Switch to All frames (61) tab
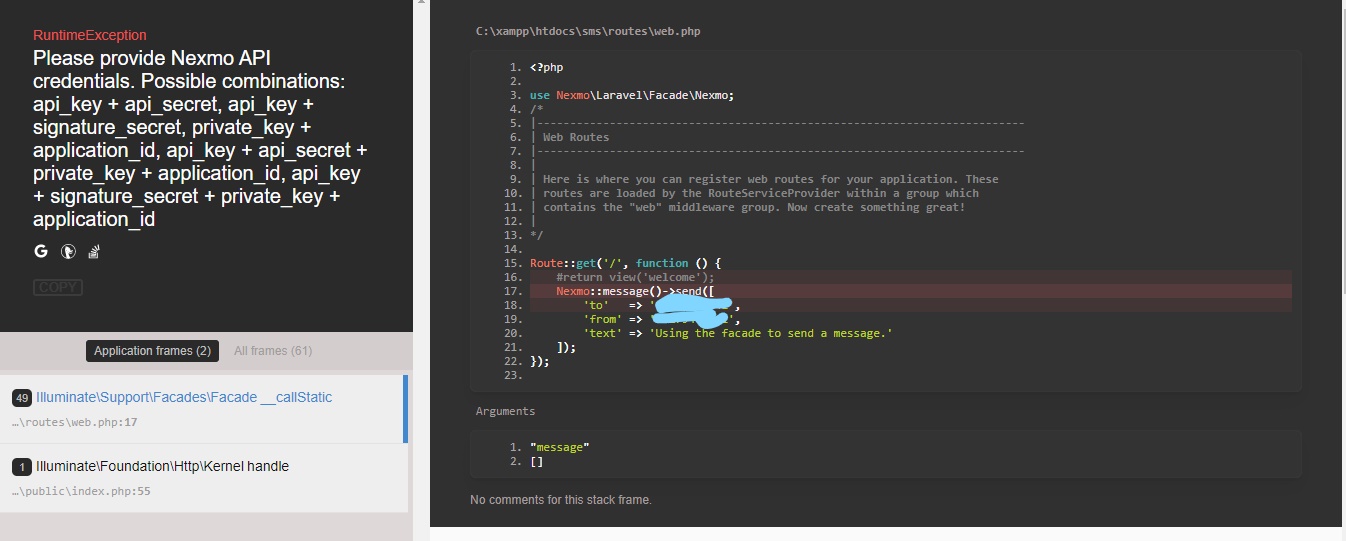The width and height of the screenshot is (1346, 541). point(273,351)
